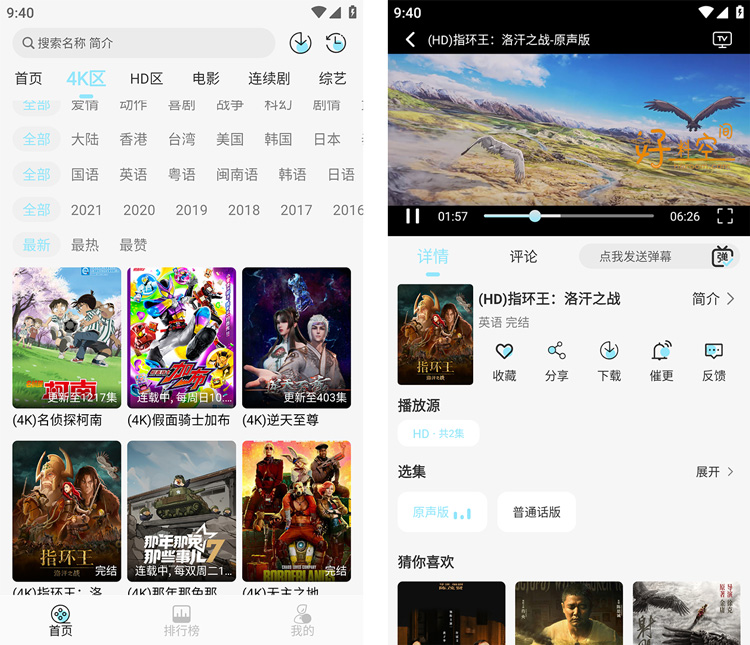Open the 那年那兔那些事儿 poster

pos(182,511)
